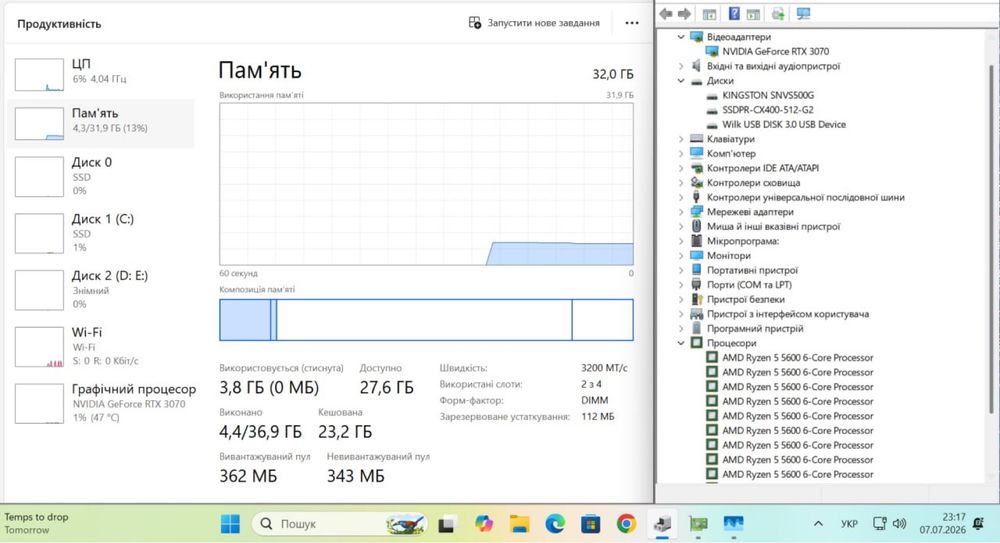The width and height of the screenshot is (1000, 543).
Task: Click the Device Manager vertical scrollbar
Action: point(990,239)
